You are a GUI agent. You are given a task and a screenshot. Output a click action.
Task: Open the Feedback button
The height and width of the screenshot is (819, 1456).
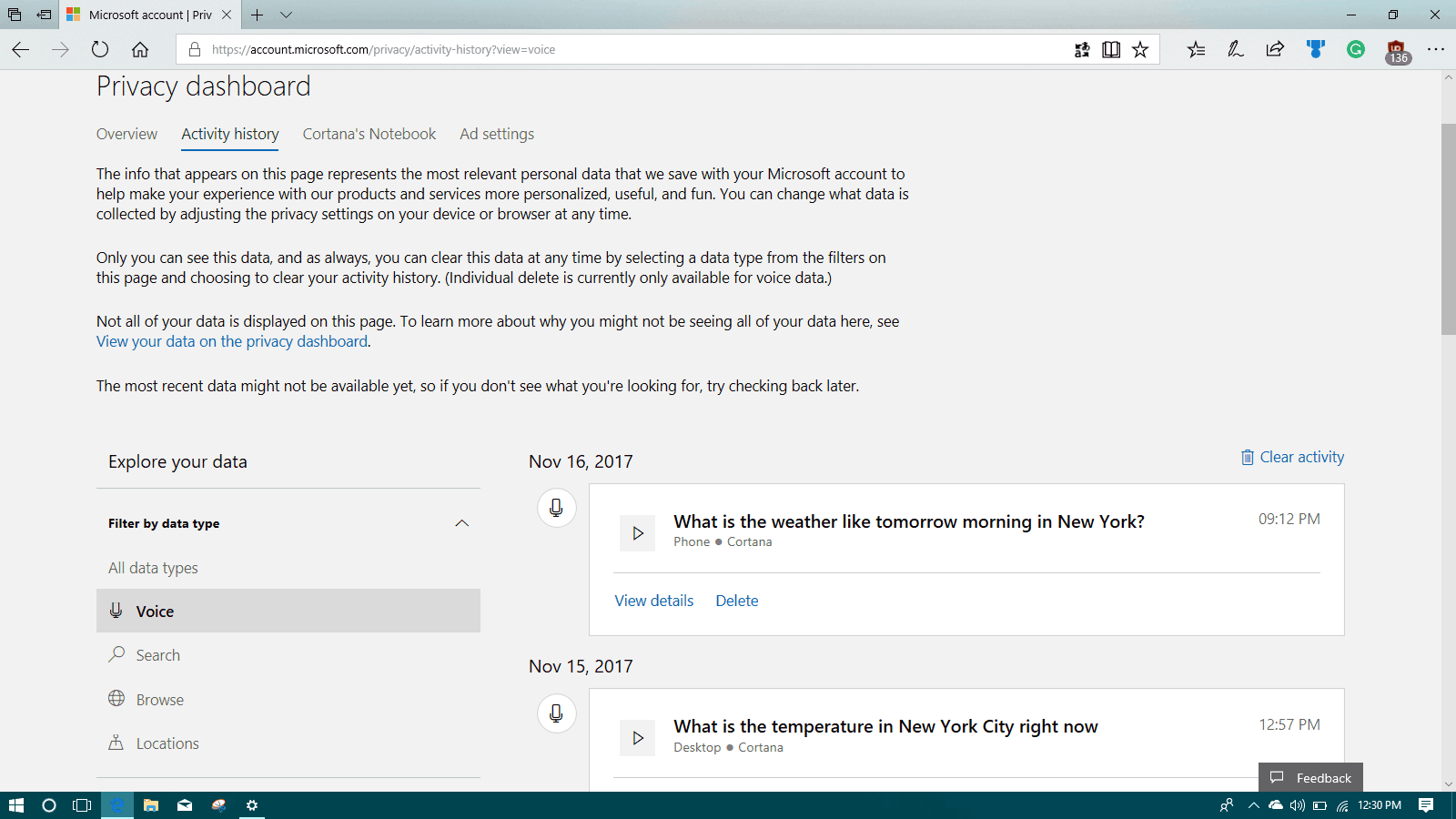point(1310,777)
